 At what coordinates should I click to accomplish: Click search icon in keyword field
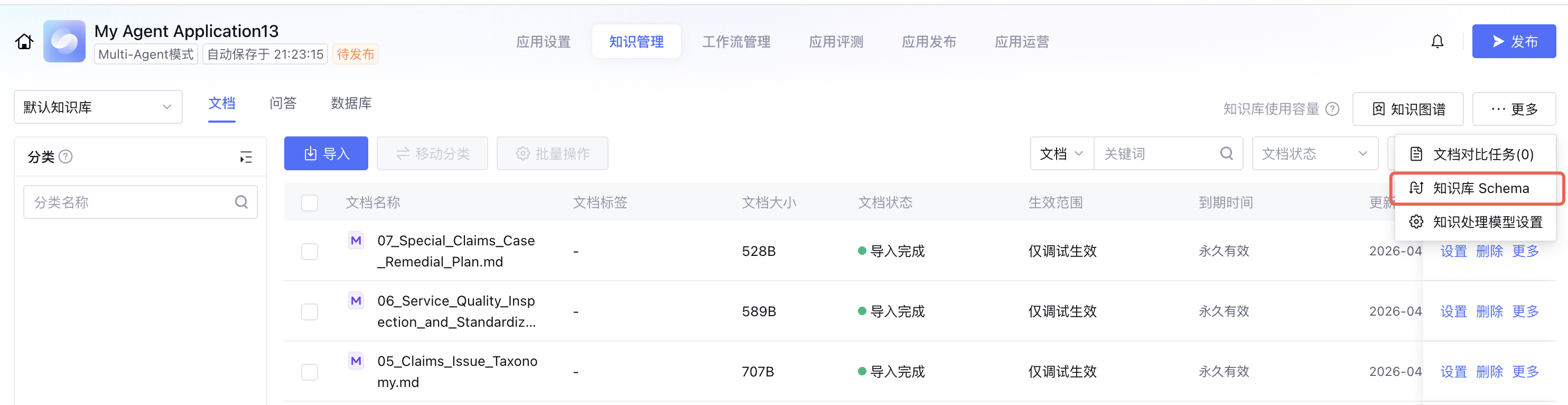(x=1227, y=153)
